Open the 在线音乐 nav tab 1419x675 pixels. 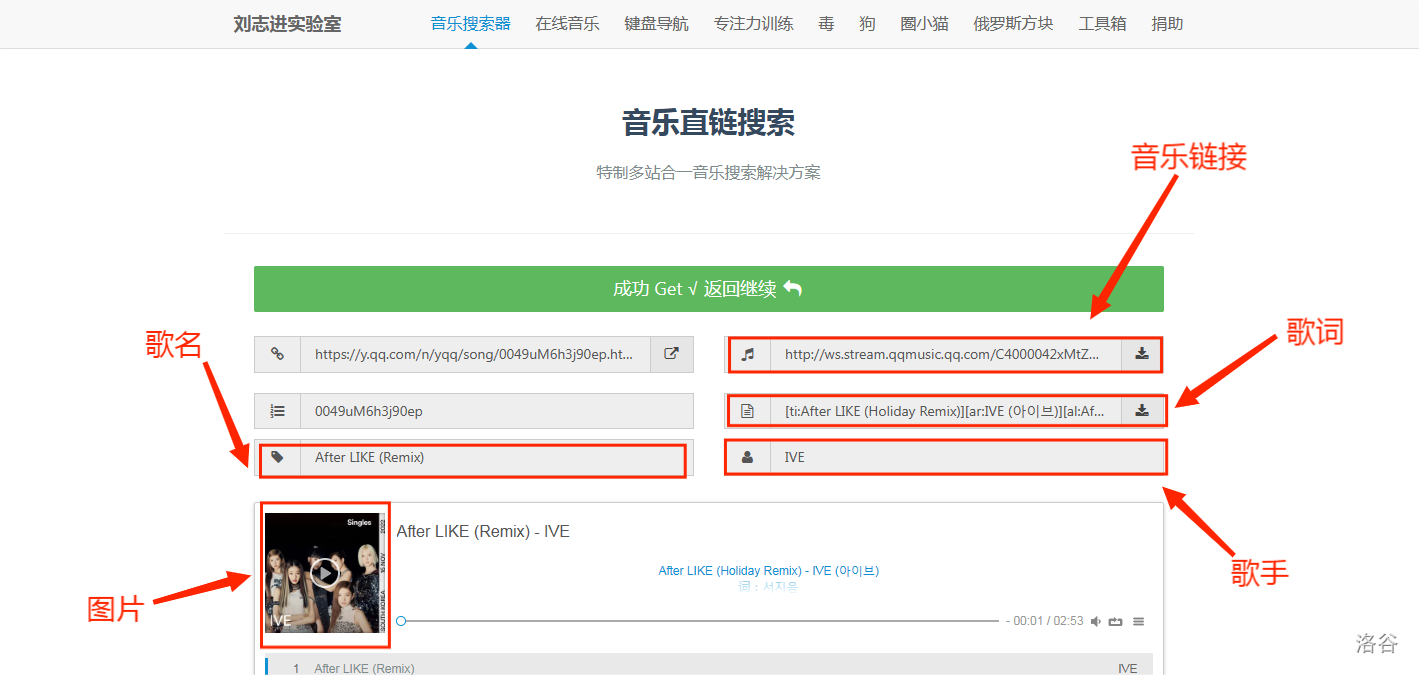(x=567, y=24)
